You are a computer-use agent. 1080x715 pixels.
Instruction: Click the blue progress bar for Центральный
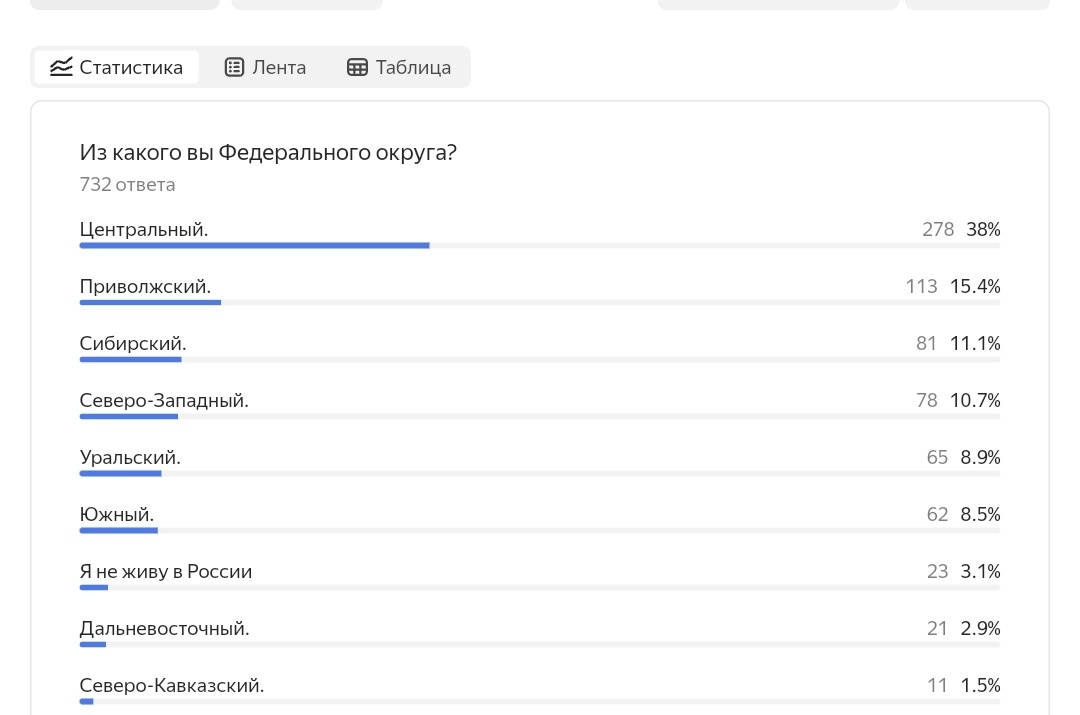pos(254,245)
